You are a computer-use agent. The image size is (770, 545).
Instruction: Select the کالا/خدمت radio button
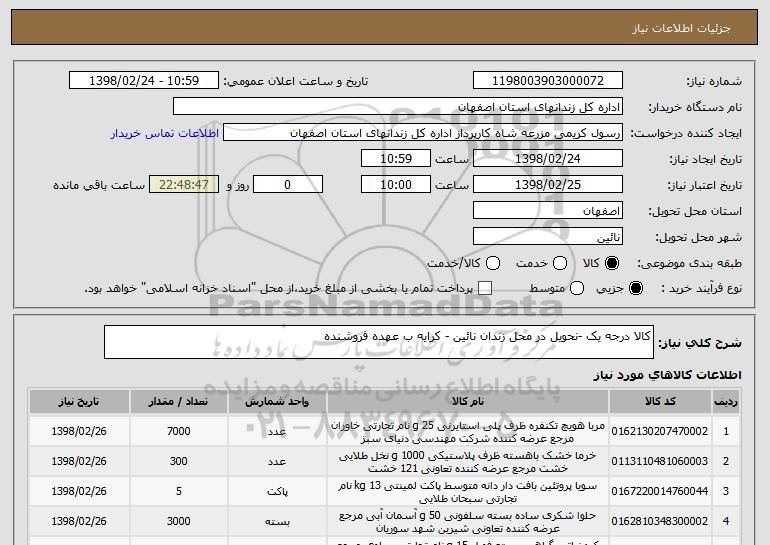(493, 264)
